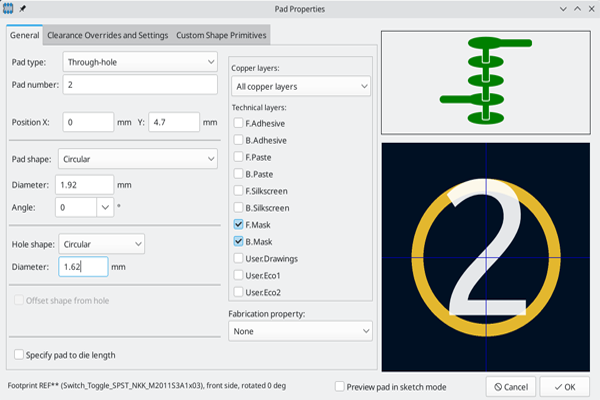Click the OK button

coord(565,387)
